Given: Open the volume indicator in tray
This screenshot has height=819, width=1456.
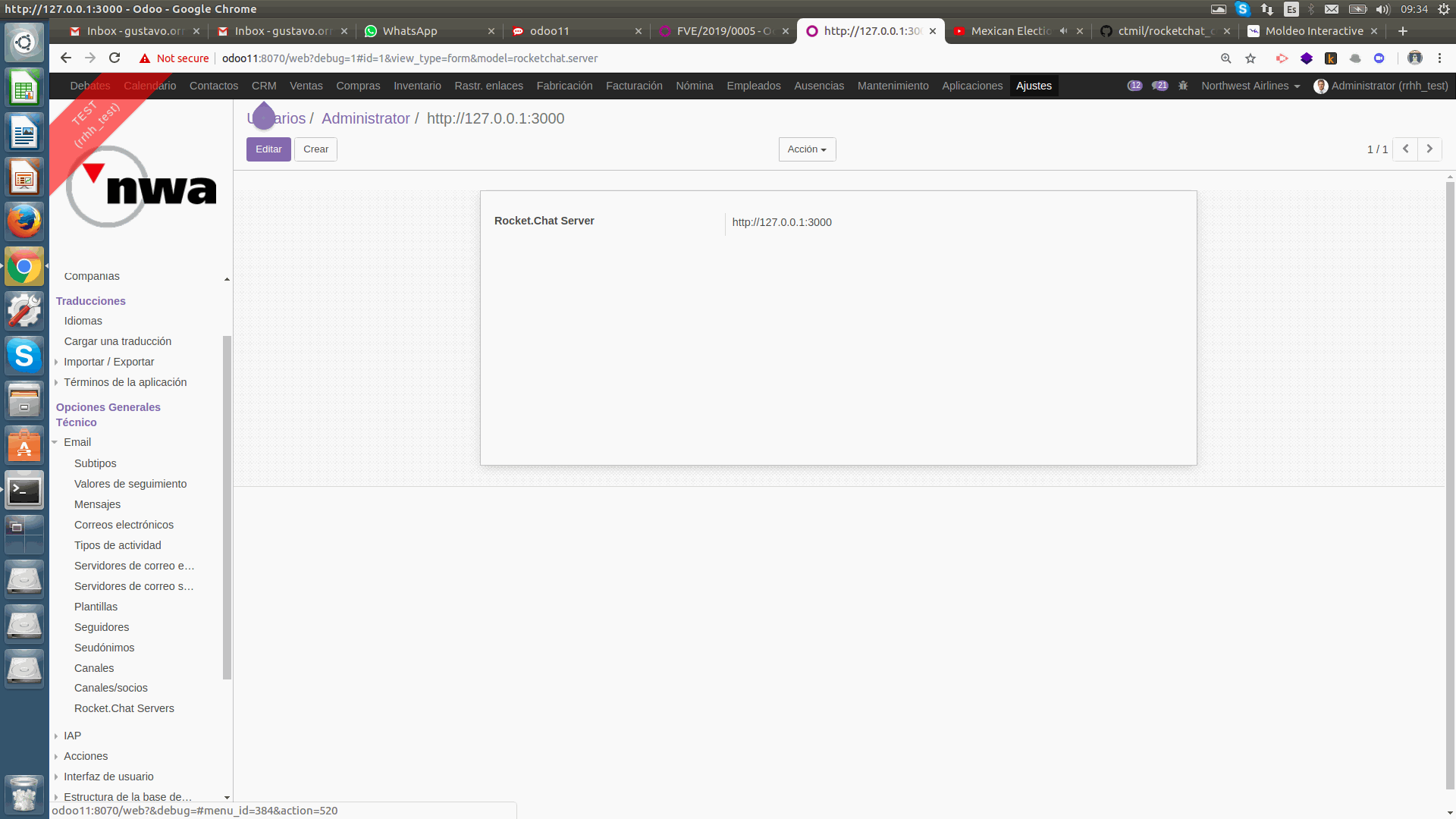Looking at the screenshot, I should pos(1382,9).
